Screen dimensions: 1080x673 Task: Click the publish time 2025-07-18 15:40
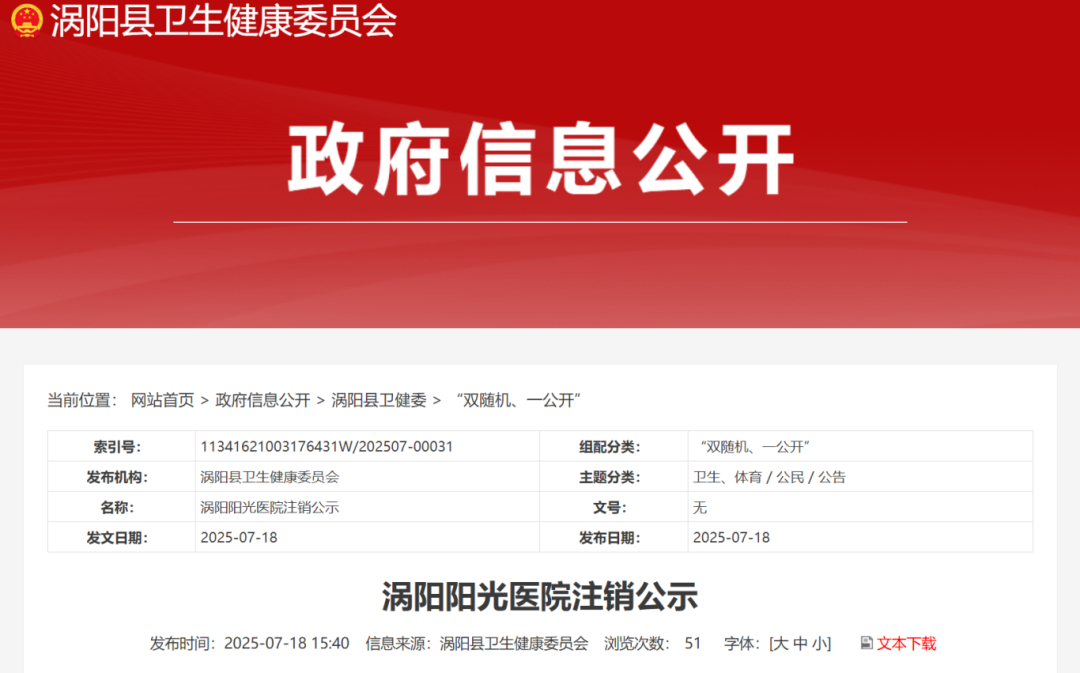[x=287, y=643]
